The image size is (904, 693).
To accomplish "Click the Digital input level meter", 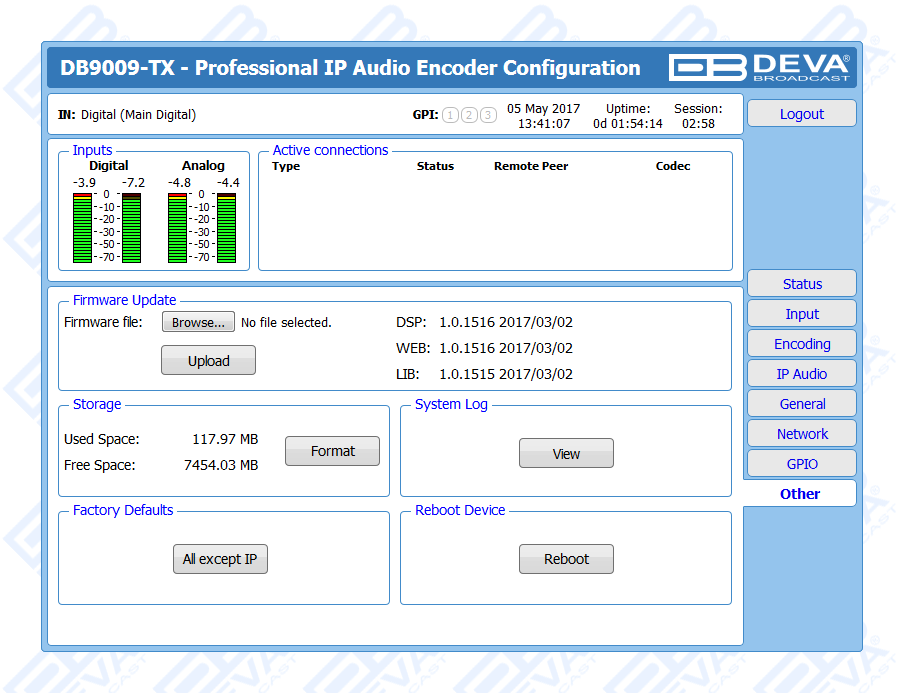I will click(107, 227).
